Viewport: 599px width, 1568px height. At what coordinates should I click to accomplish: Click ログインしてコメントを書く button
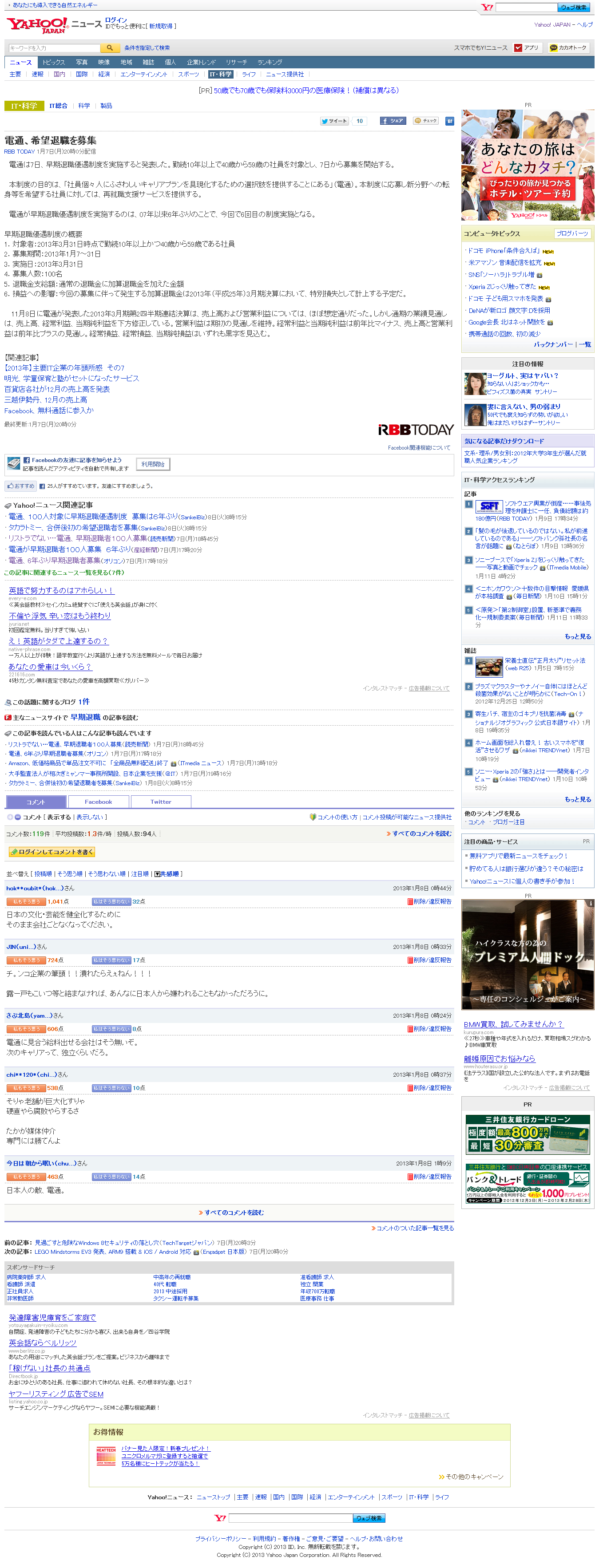click(52, 852)
